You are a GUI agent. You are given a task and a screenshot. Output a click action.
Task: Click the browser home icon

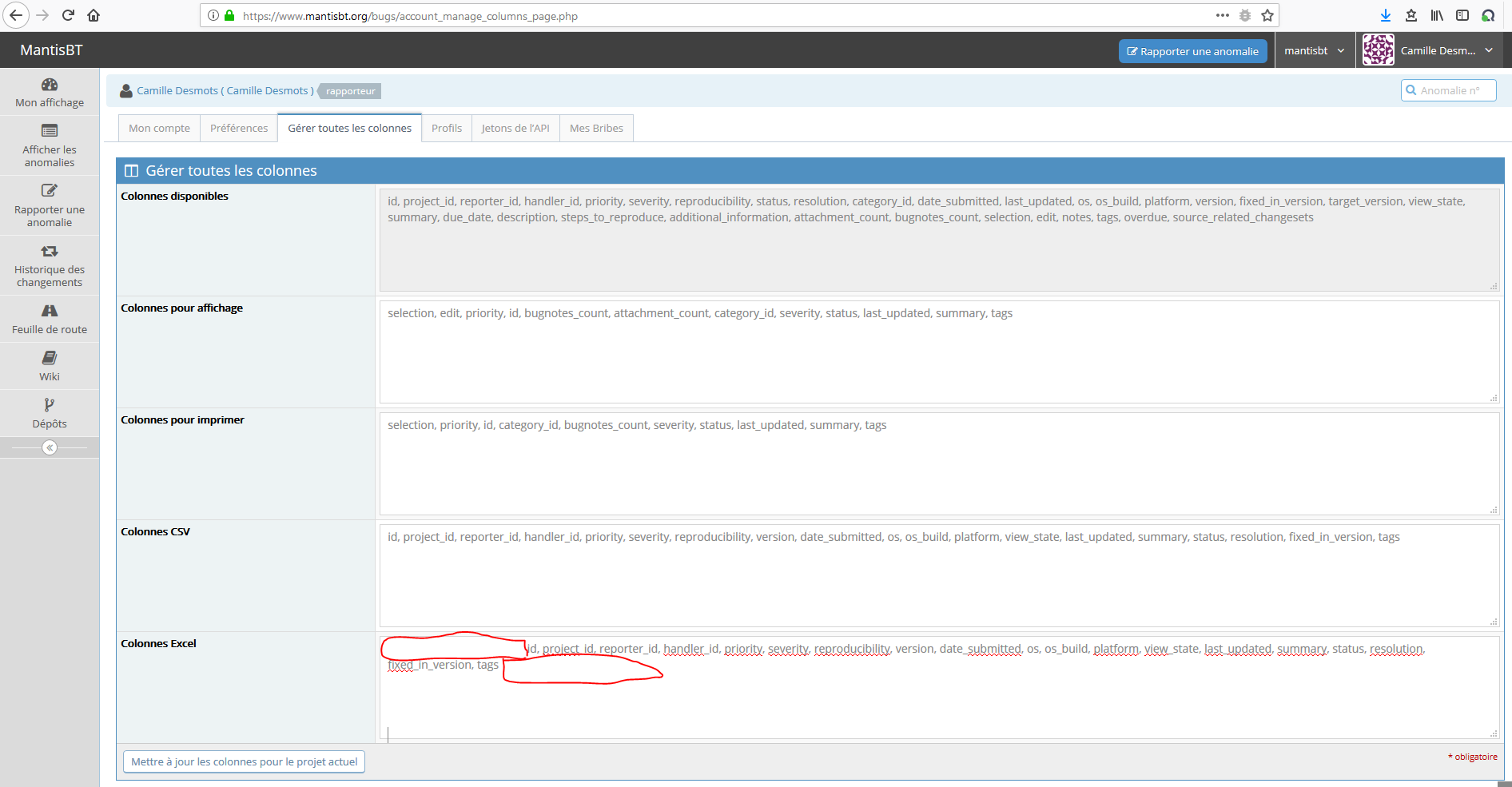pos(94,15)
